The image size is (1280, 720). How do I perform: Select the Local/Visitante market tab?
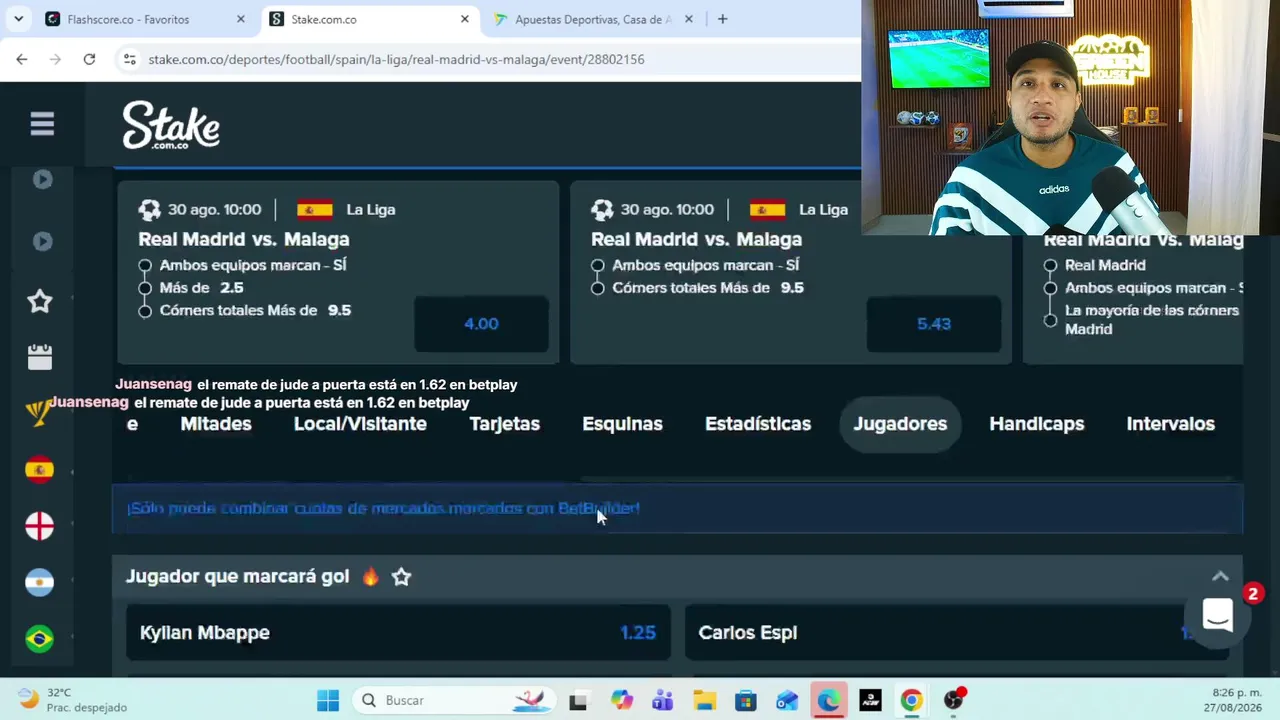360,424
